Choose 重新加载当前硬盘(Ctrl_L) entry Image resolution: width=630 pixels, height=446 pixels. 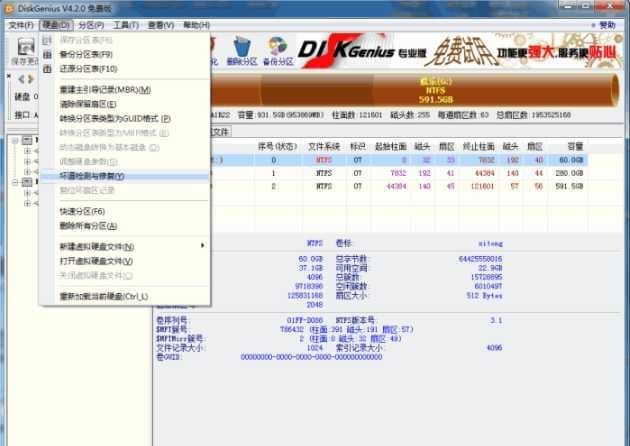(x=125, y=297)
